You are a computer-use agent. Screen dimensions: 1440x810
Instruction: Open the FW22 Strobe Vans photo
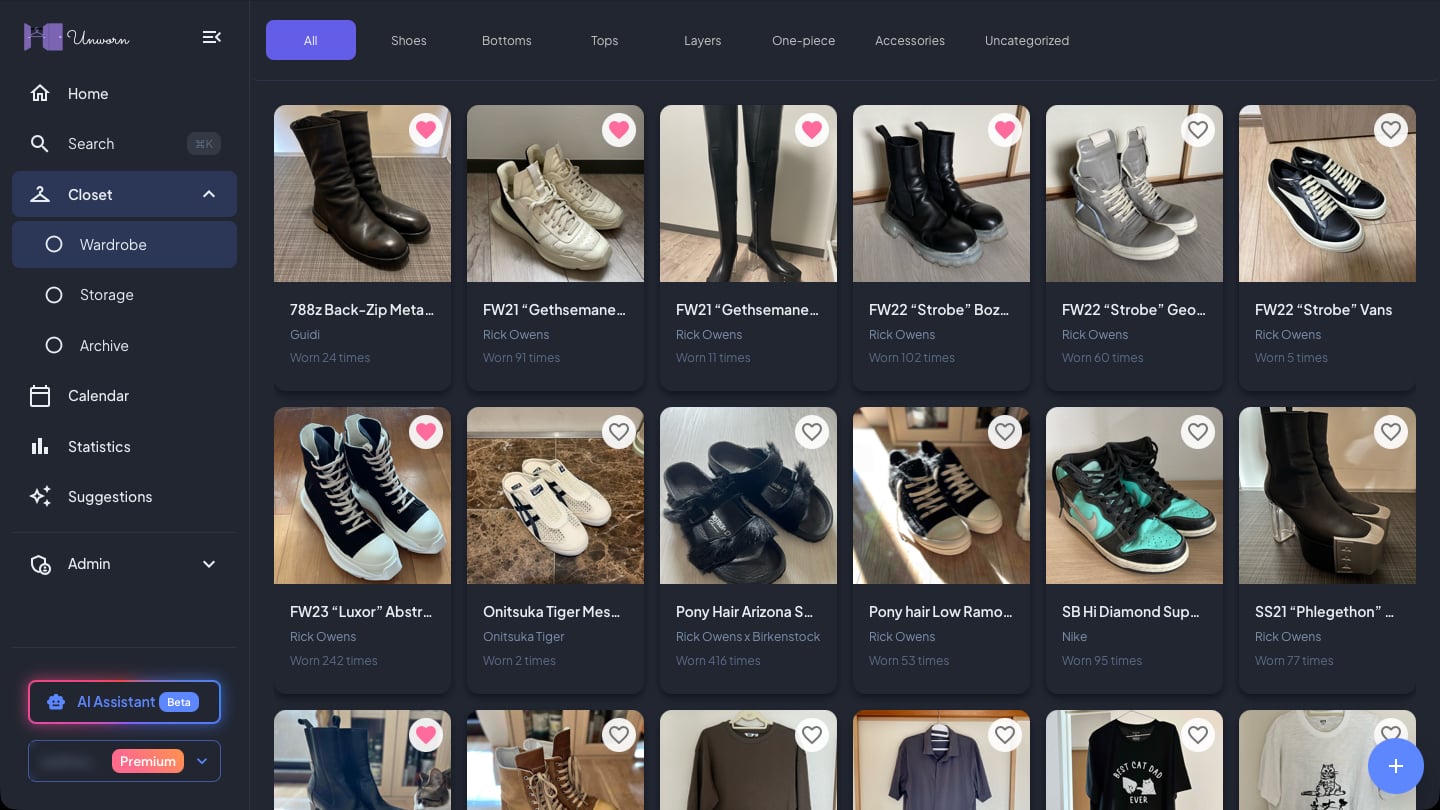(x=1327, y=194)
